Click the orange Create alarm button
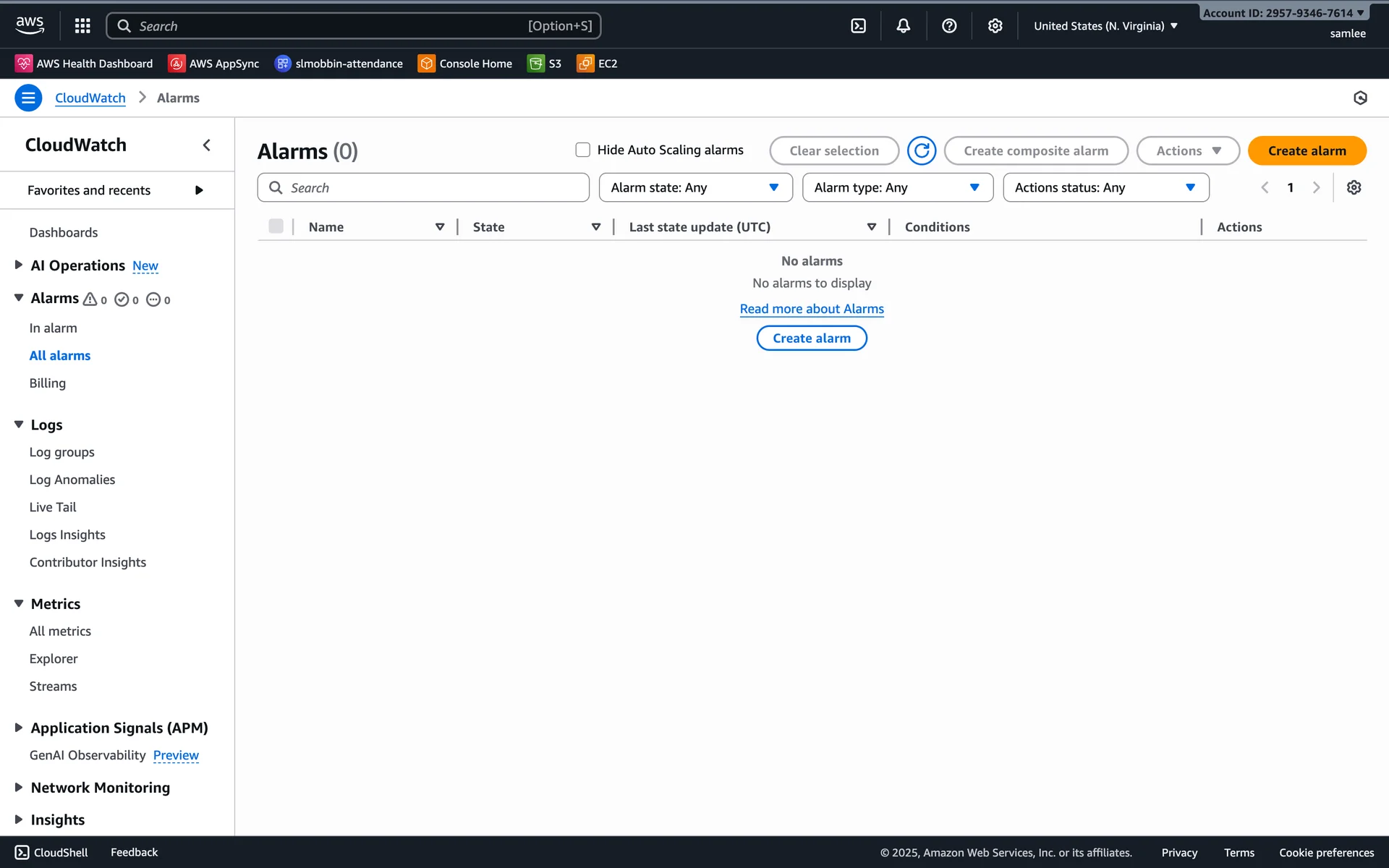The width and height of the screenshot is (1389, 868). point(1307,150)
